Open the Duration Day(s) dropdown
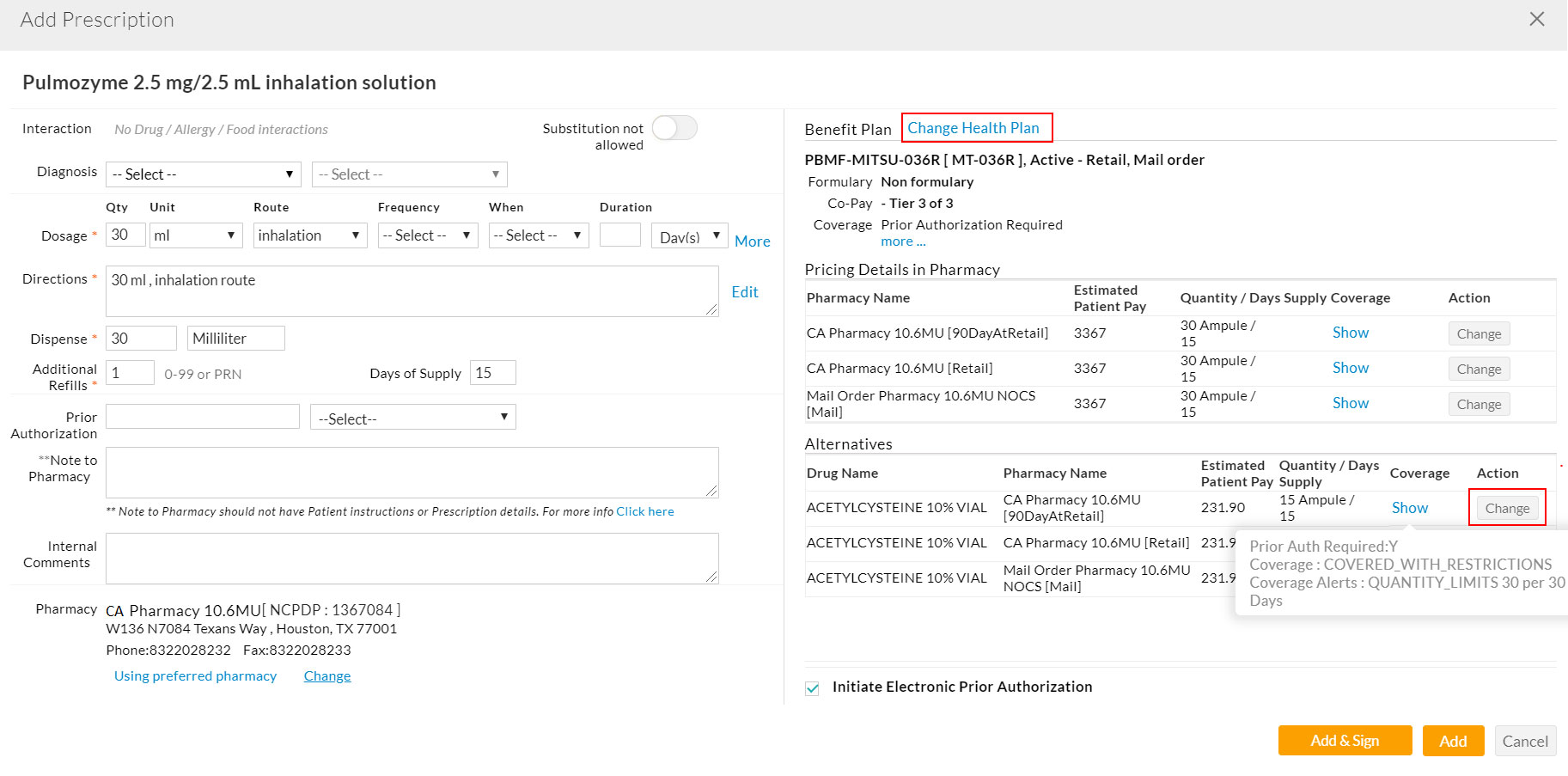The height and width of the screenshot is (776, 1568). [x=689, y=236]
